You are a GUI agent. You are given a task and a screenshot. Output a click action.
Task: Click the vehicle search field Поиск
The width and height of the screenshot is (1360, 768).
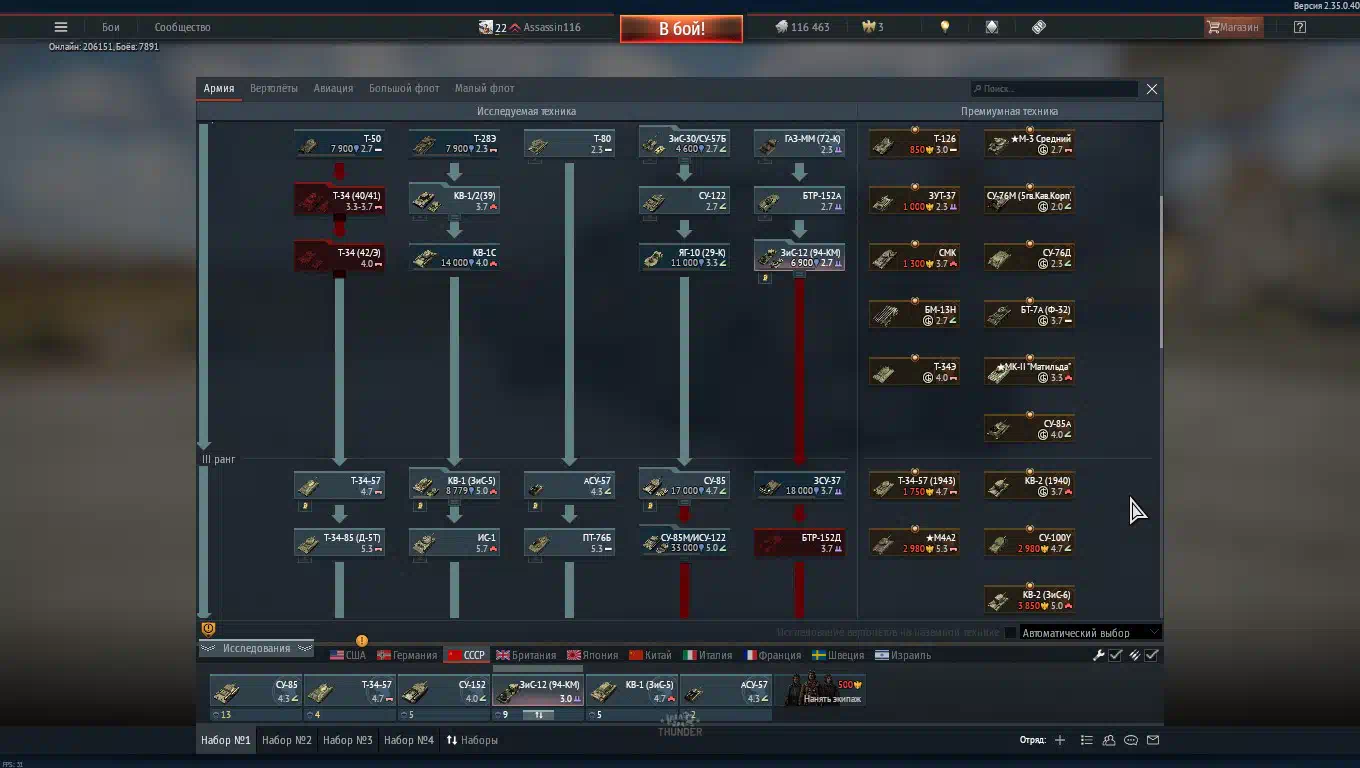(x=1054, y=89)
